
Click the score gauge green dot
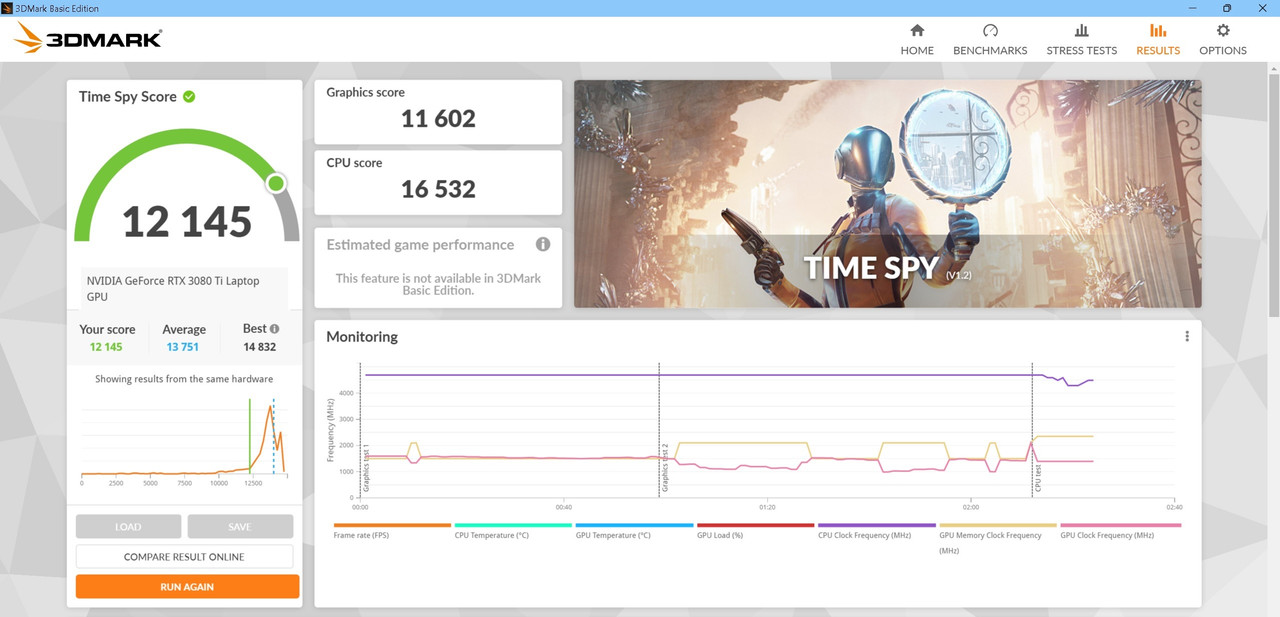pyautogui.click(x=276, y=183)
